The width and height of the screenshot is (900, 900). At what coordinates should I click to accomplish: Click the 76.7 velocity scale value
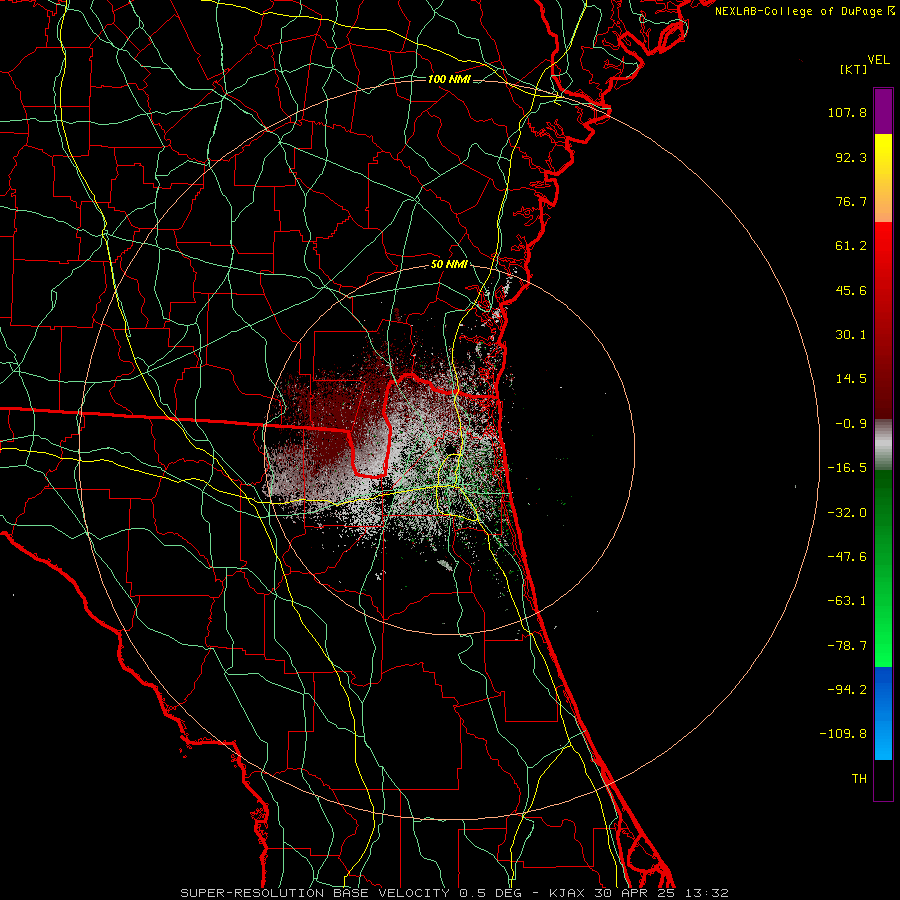tap(851, 201)
